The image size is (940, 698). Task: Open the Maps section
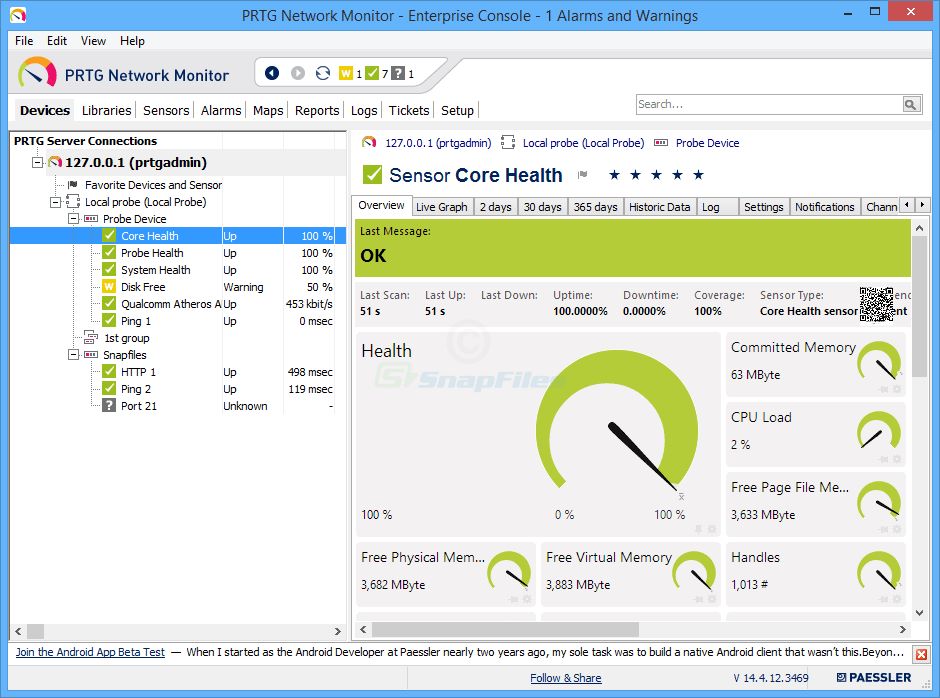point(267,110)
